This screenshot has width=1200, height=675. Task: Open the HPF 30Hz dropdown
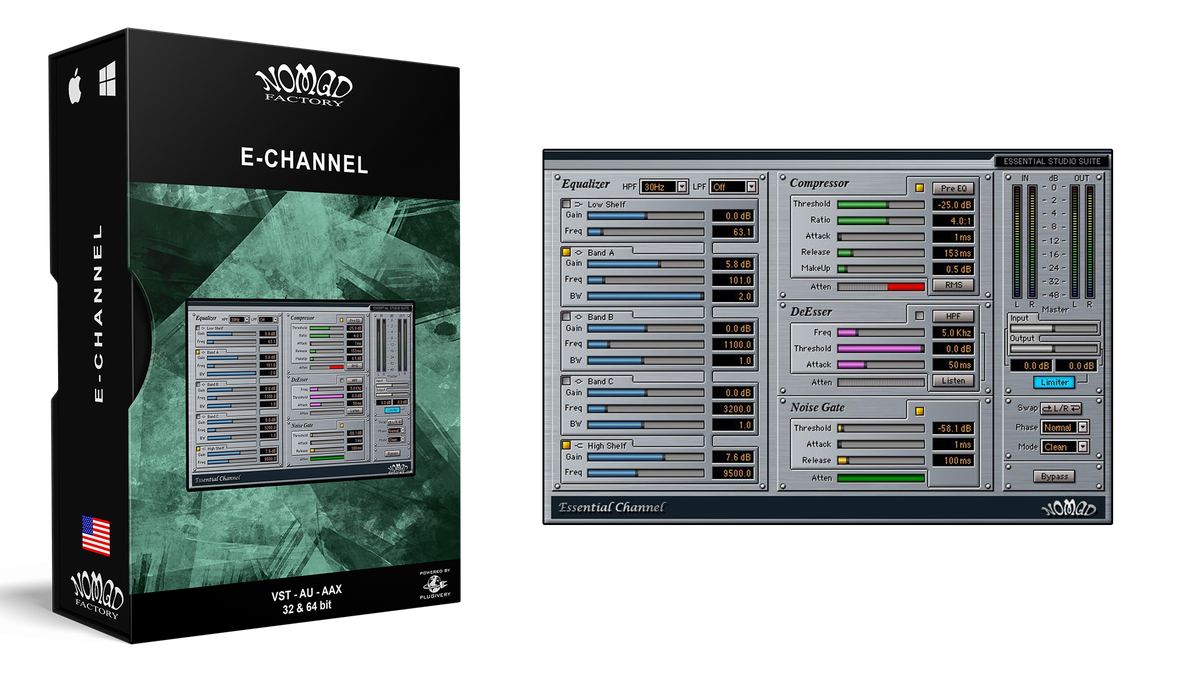coord(665,186)
